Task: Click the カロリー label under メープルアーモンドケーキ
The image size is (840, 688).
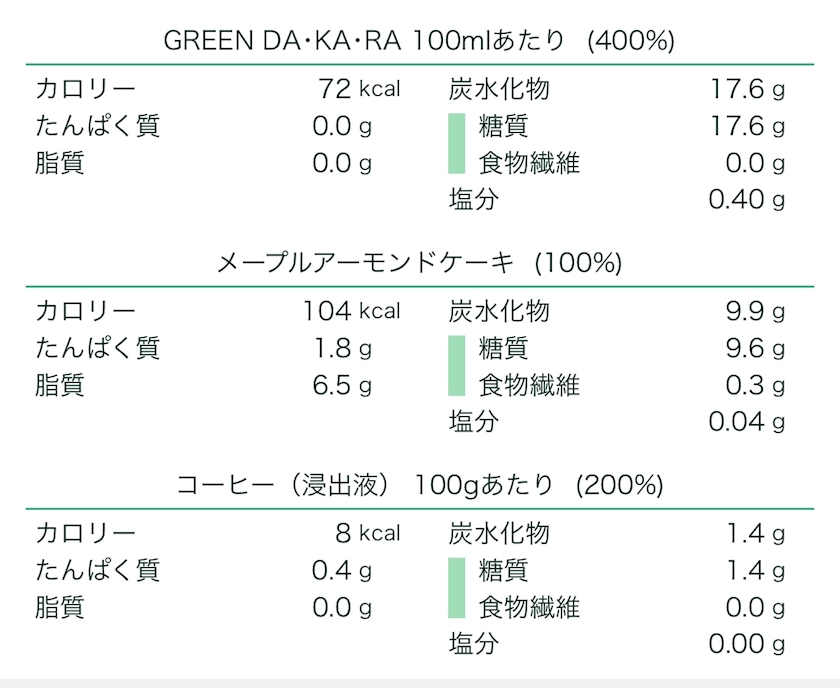Action: pyautogui.click(x=85, y=311)
